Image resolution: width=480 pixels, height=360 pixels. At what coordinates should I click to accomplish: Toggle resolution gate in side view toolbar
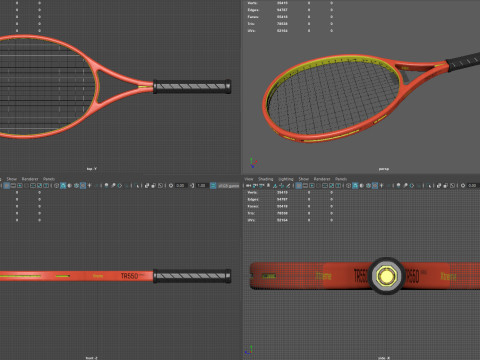point(312,185)
